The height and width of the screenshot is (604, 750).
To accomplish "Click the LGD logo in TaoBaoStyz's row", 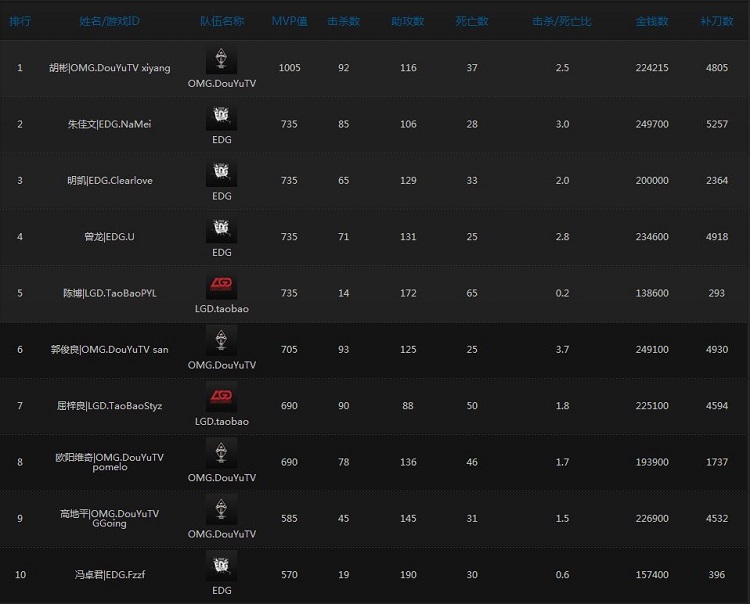I will click(x=221, y=397).
